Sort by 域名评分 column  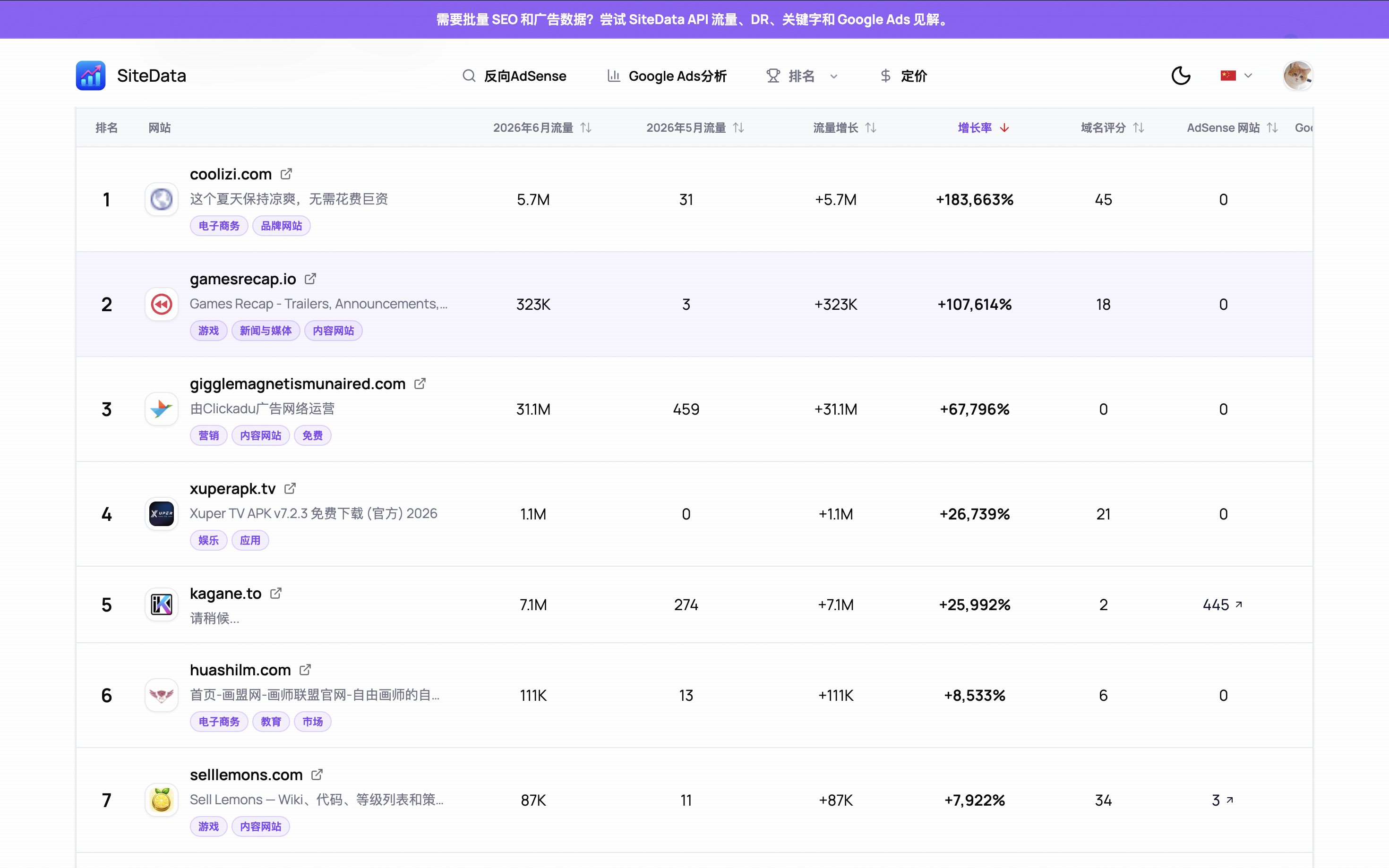point(1112,128)
